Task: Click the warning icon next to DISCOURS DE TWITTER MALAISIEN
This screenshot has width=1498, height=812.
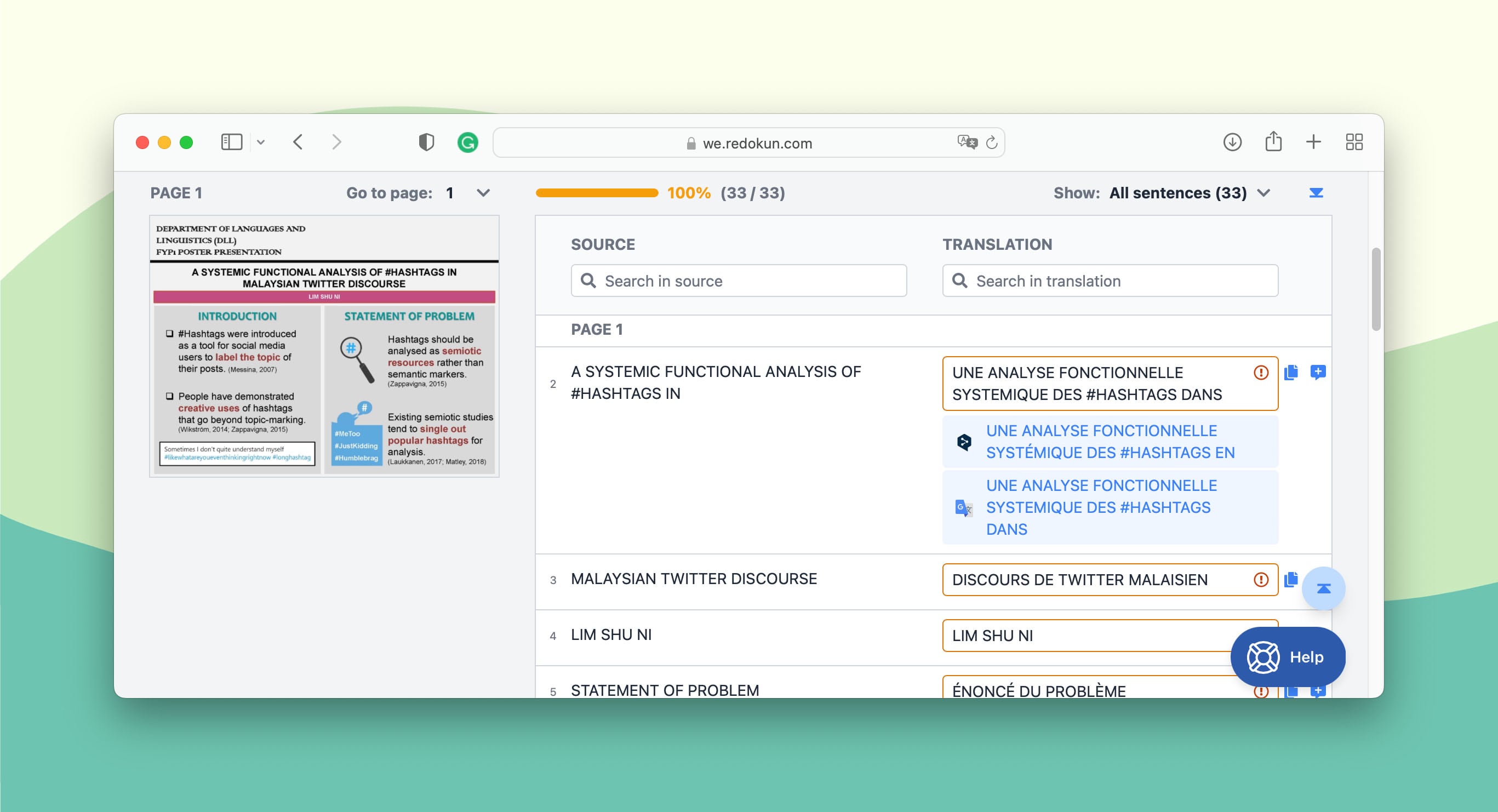Action: click(1260, 578)
